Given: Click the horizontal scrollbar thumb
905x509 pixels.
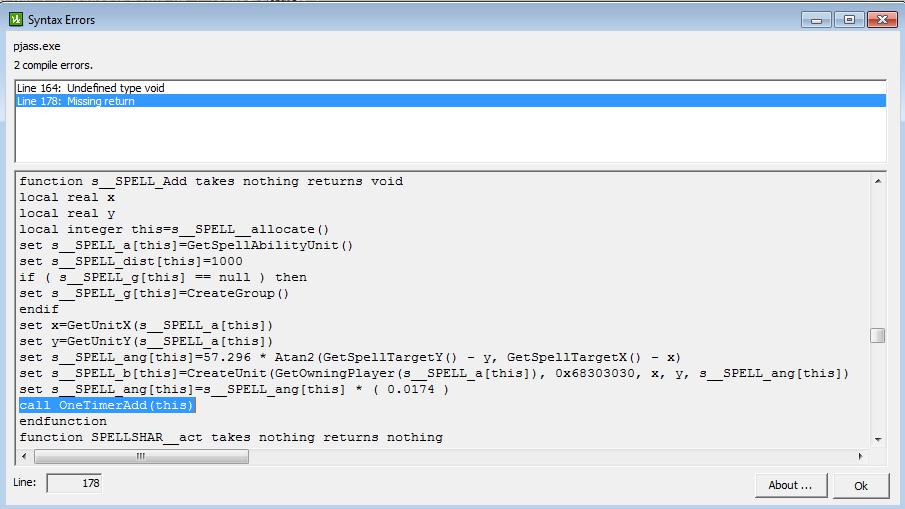Looking at the screenshot, I should (x=141, y=457).
